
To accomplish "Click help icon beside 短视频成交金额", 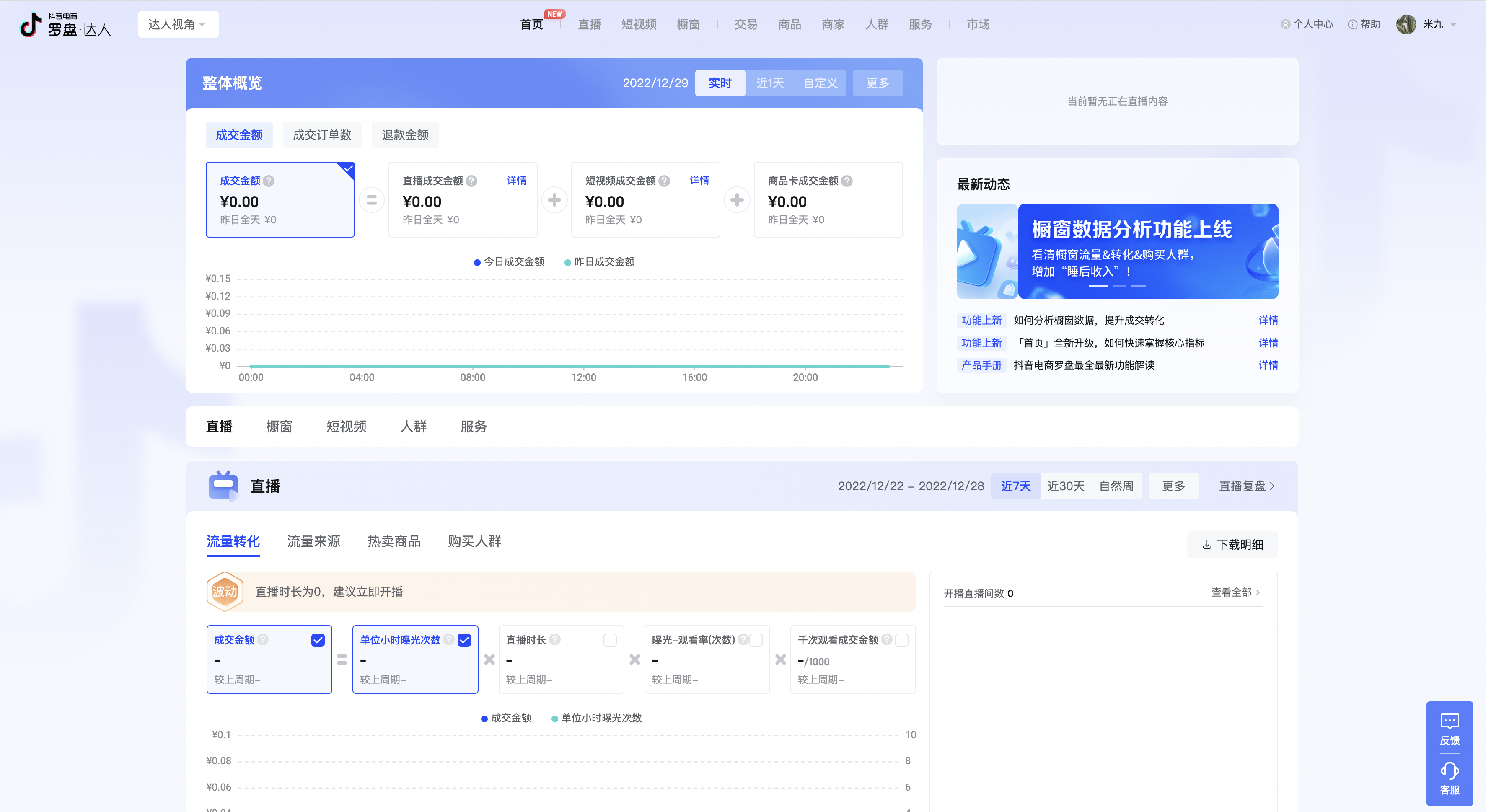I will [665, 181].
